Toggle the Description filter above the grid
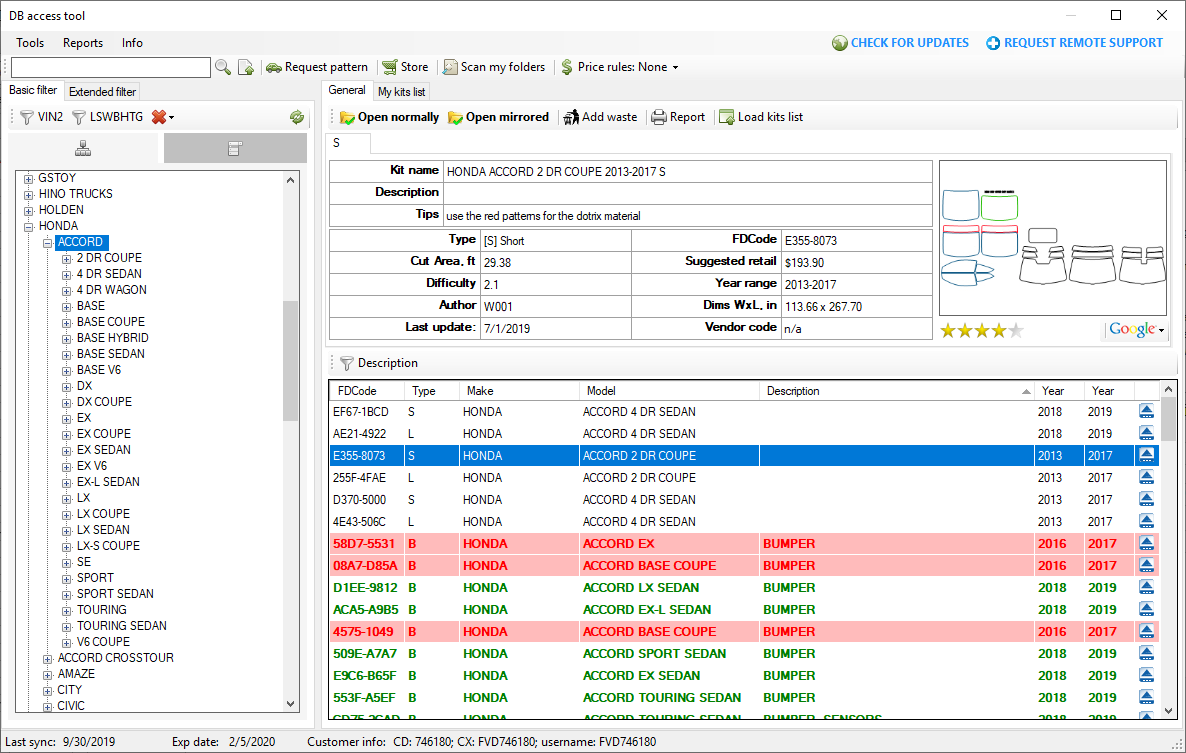Image resolution: width=1186 pixels, height=753 pixels. click(378, 363)
